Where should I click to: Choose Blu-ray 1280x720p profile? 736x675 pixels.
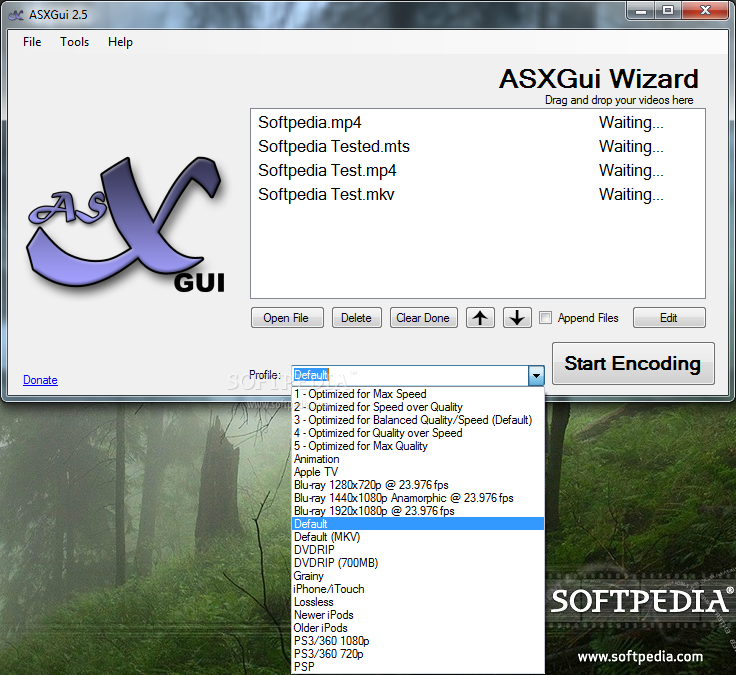click(x=418, y=485)
